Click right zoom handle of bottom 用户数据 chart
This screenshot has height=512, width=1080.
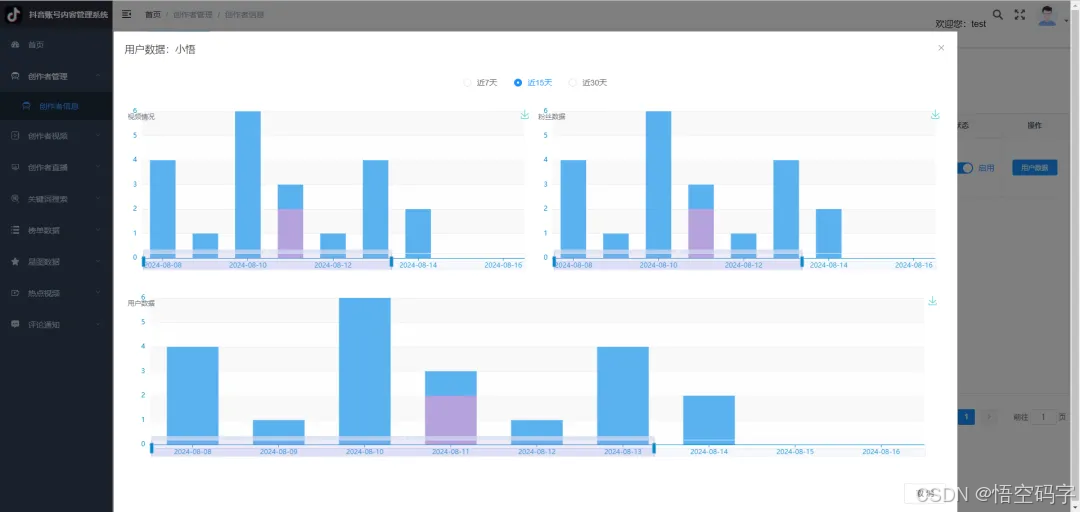click(654, 448)
